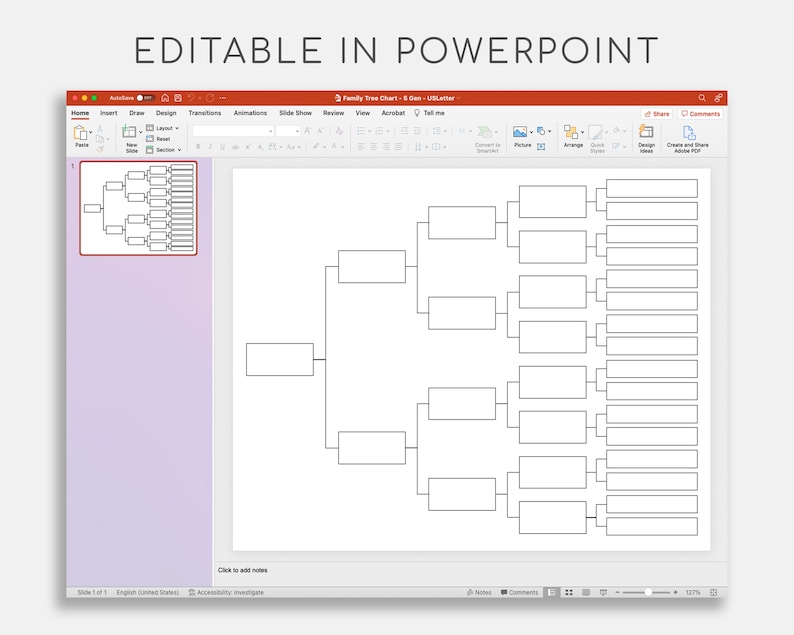
Task: Click the Center alignment icon
Action: click(374, 147)
